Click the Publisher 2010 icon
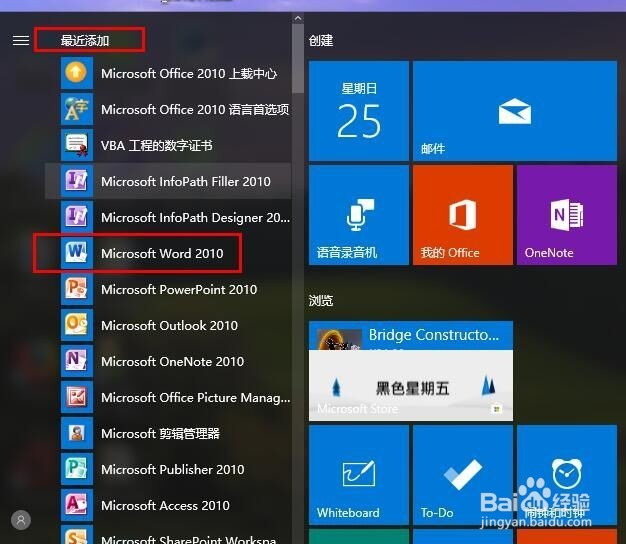626x544 pixels. click(77, 469)
